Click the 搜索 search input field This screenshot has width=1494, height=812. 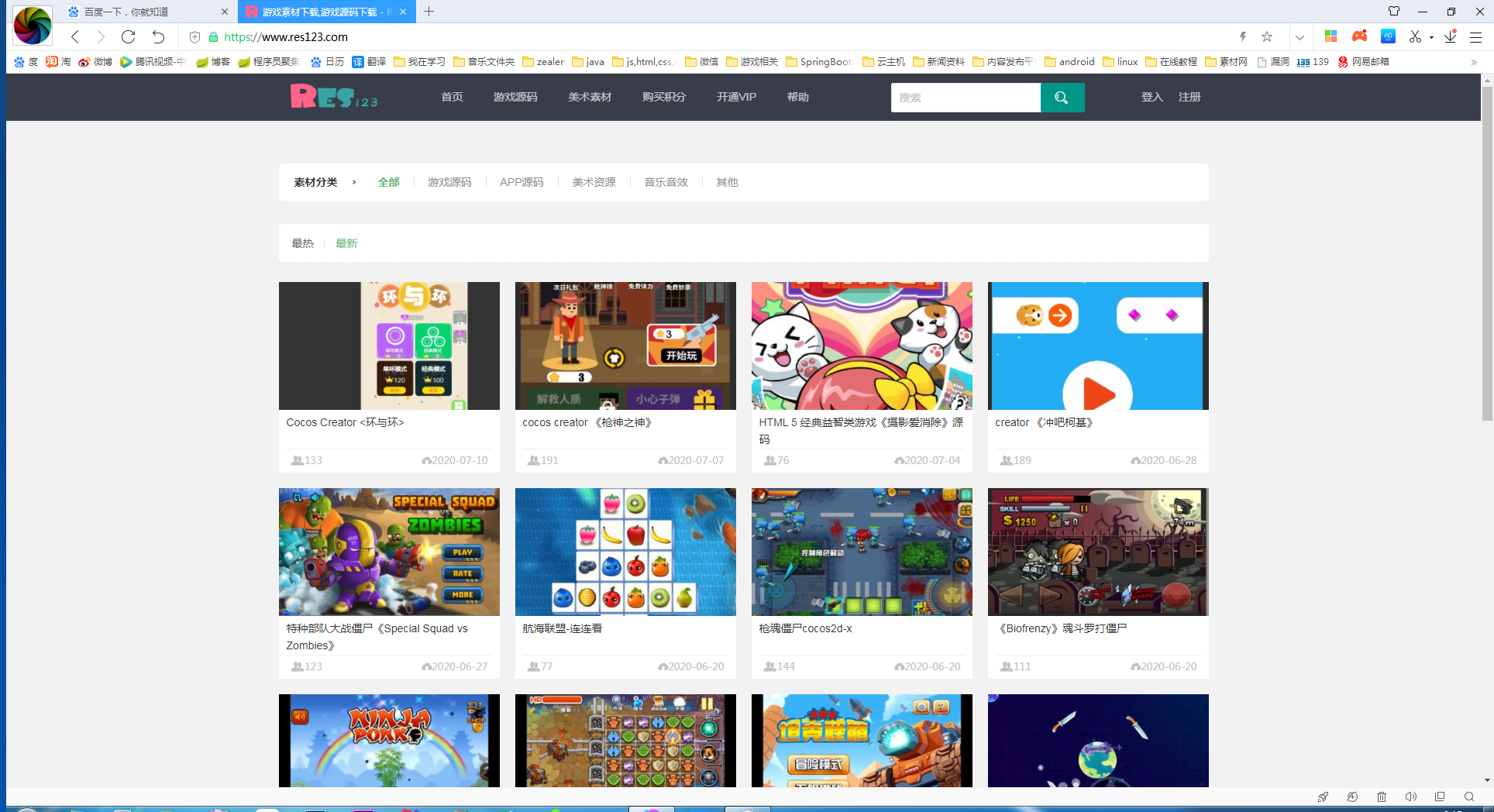[966, 98]
